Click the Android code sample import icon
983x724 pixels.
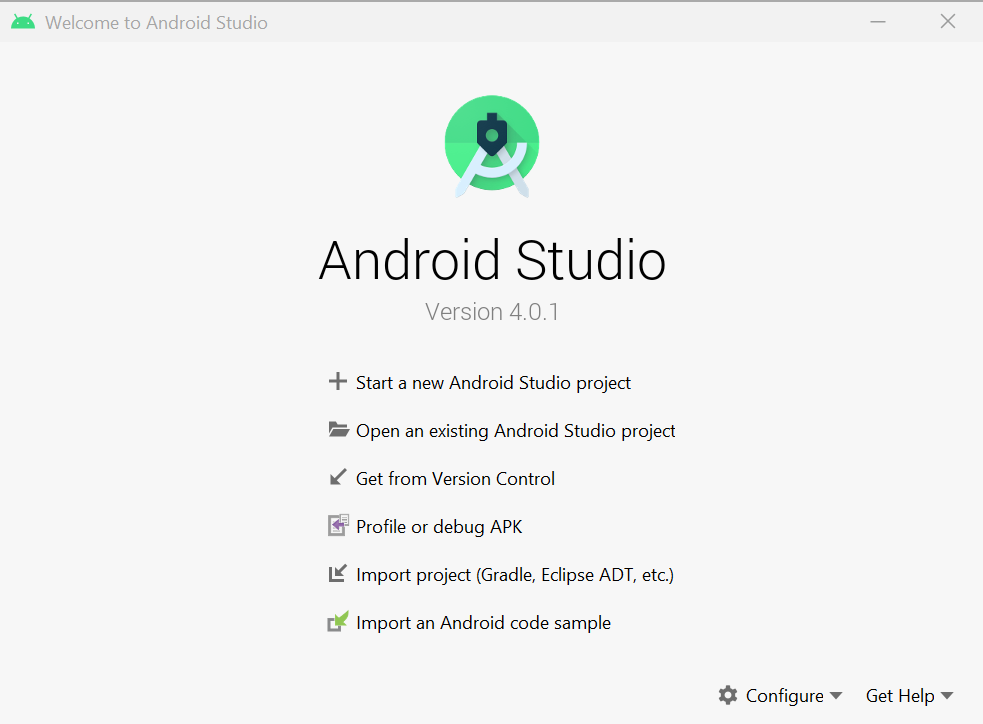pos(338,622)
